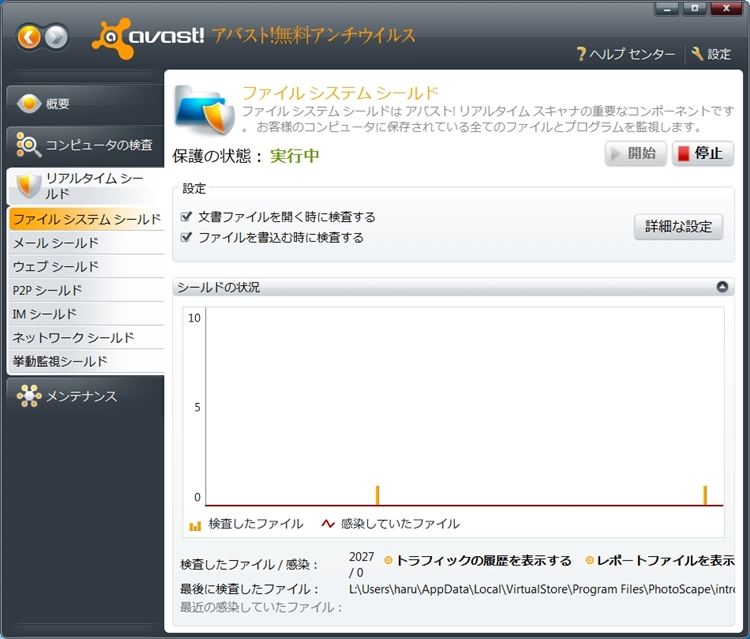This screenshot has height=639, width=750.
Task: Click the 2027 / 0 scanned count
Action: pyautogui.click(x=362, y=564)
